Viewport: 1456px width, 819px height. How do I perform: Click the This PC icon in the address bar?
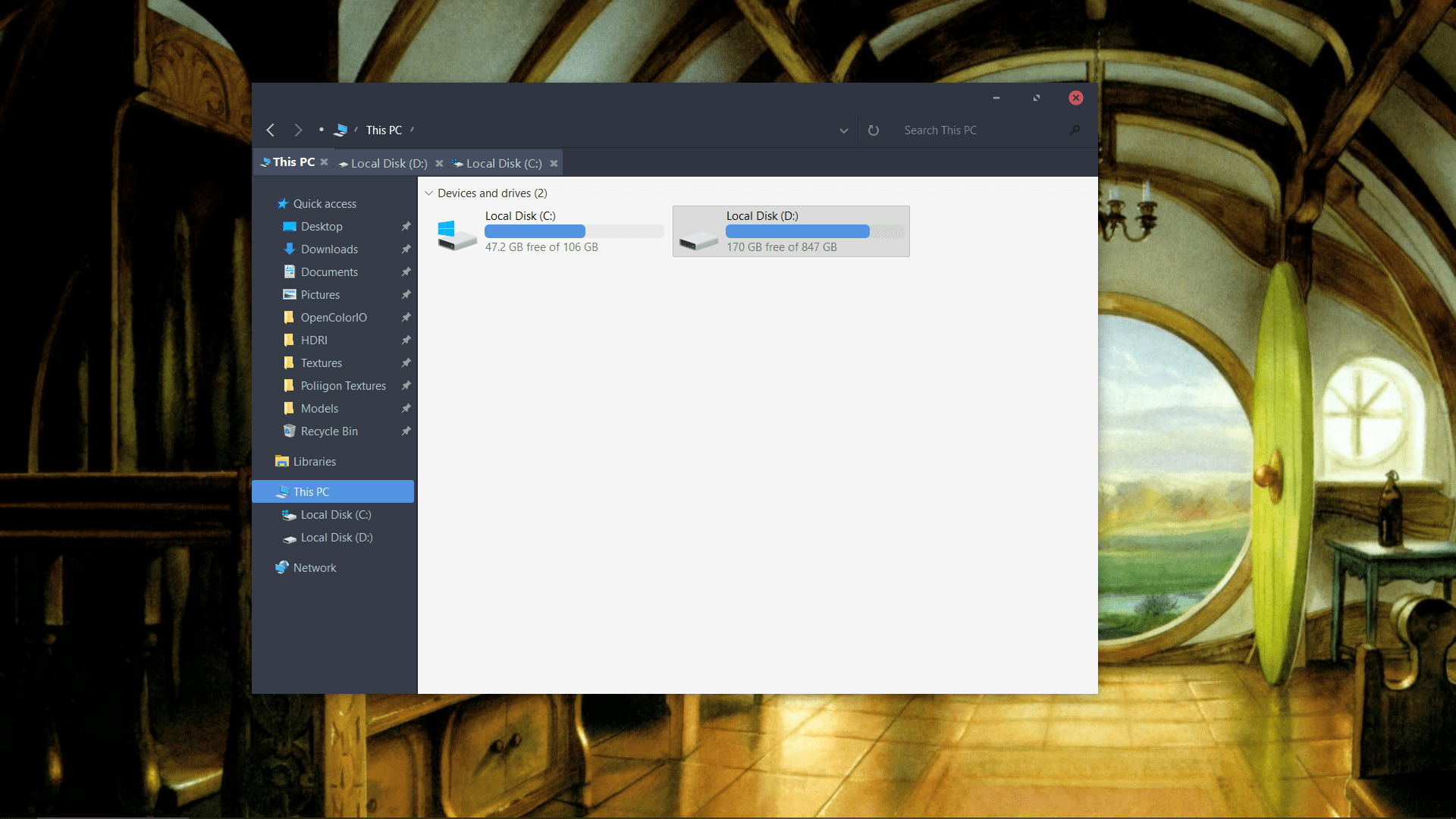[342, 130]
